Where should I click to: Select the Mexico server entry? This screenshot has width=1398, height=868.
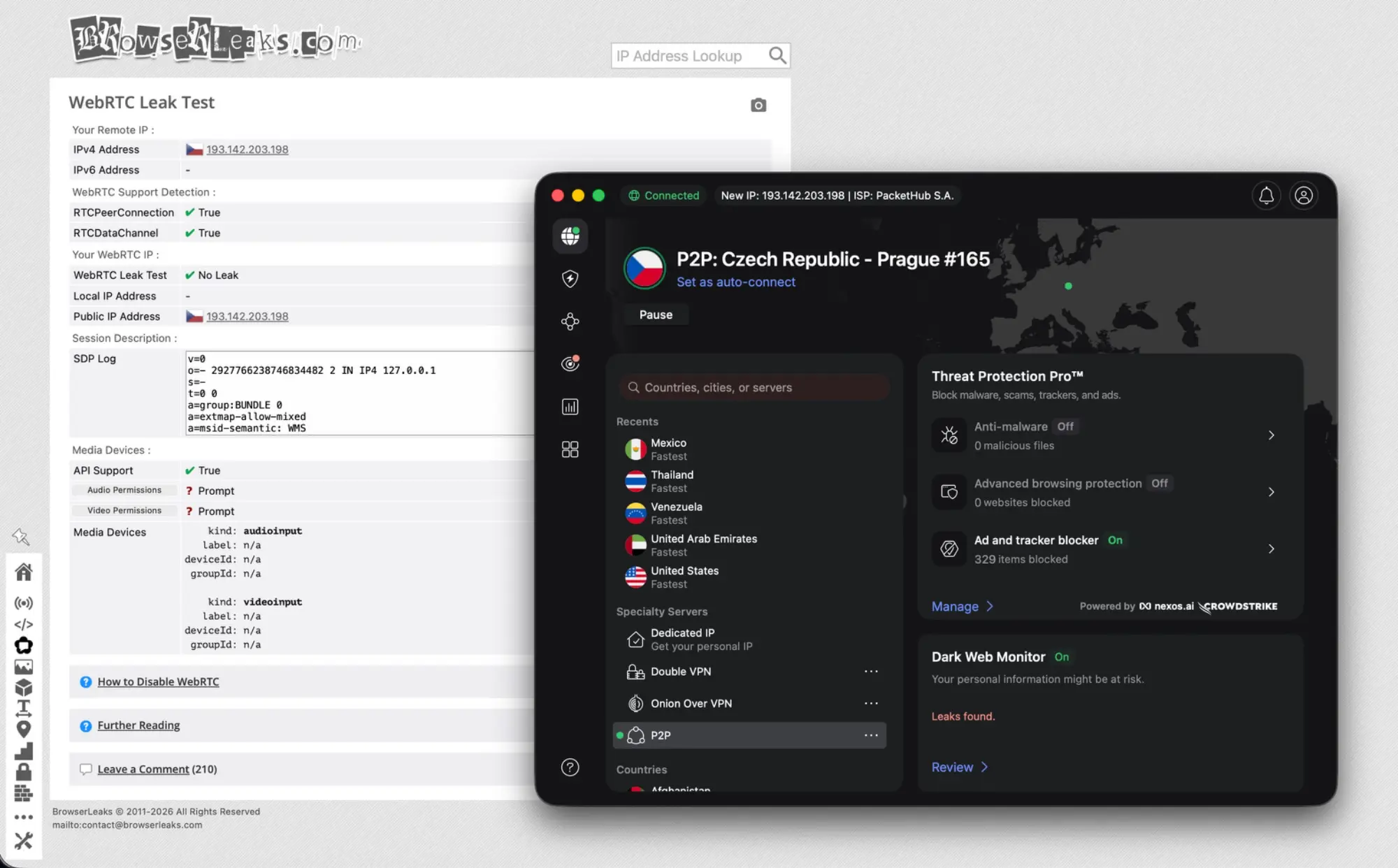pyautogui.click(x=668, y=448)
